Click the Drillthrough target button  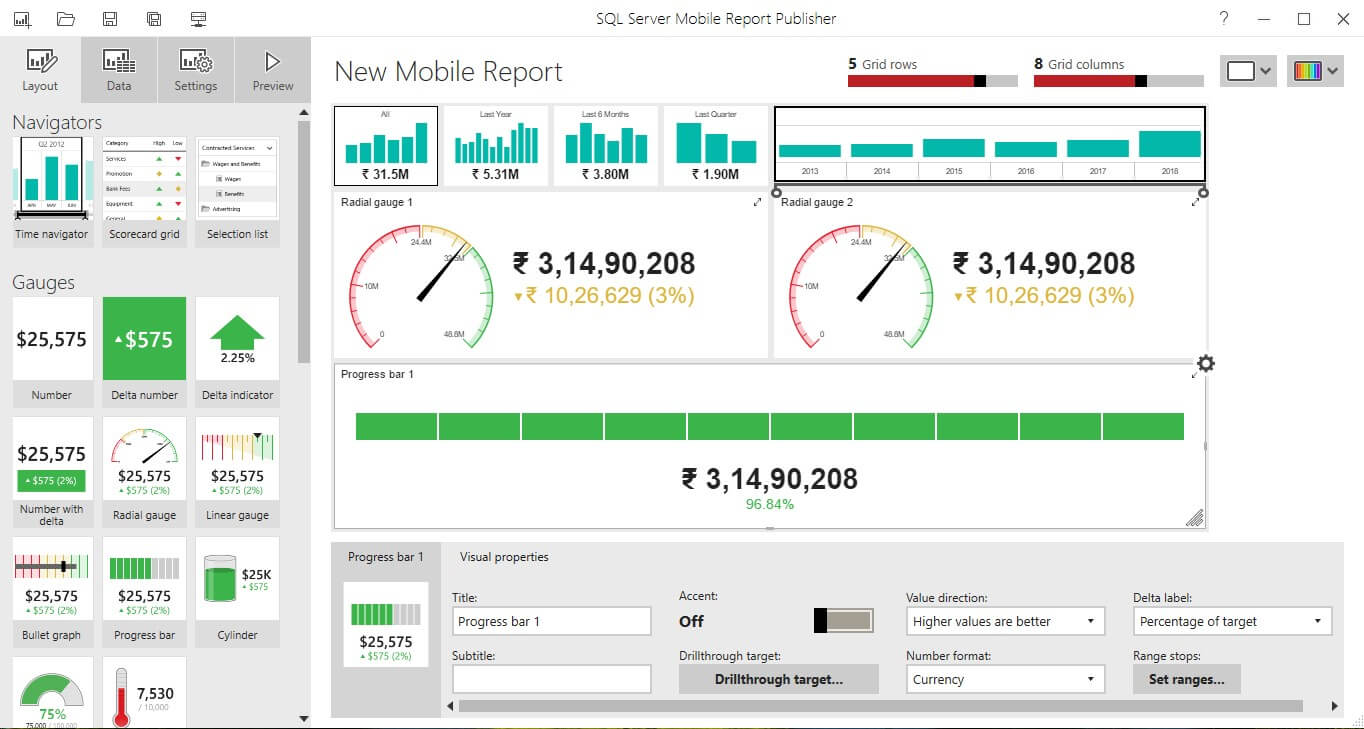point(778,679)
